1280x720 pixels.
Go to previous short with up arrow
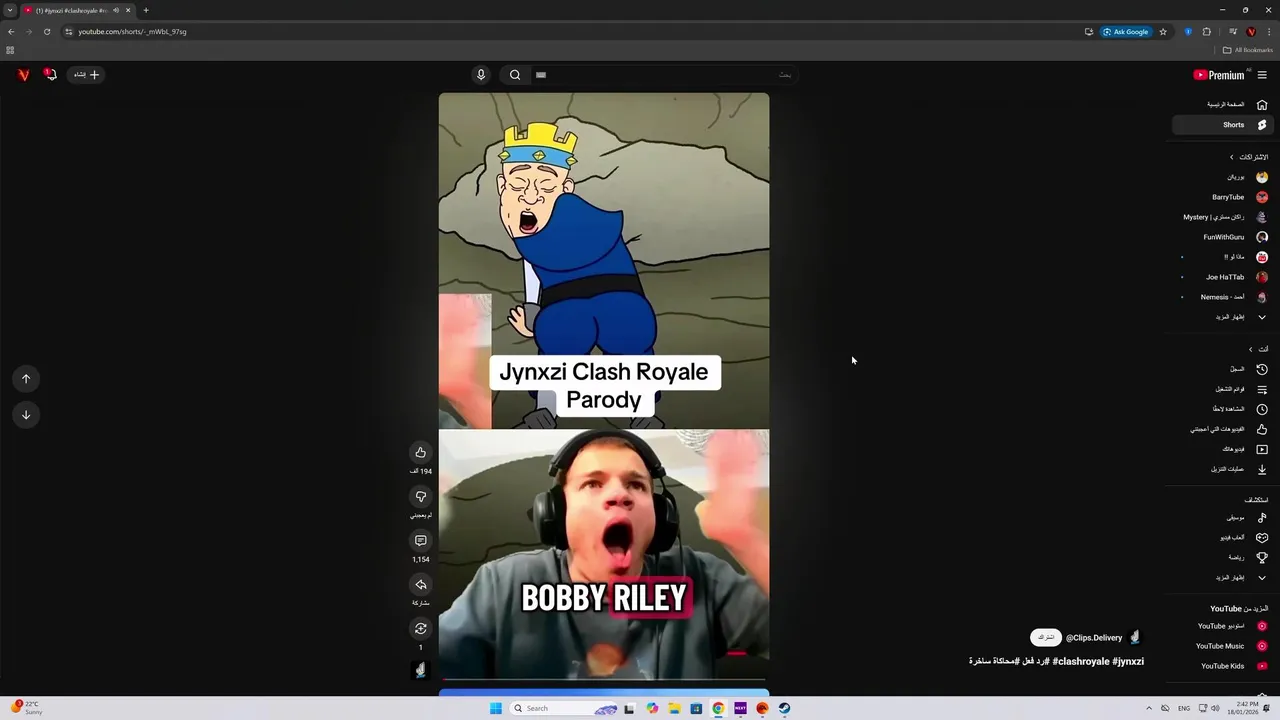pyautogui.click(x=26, y=378)
